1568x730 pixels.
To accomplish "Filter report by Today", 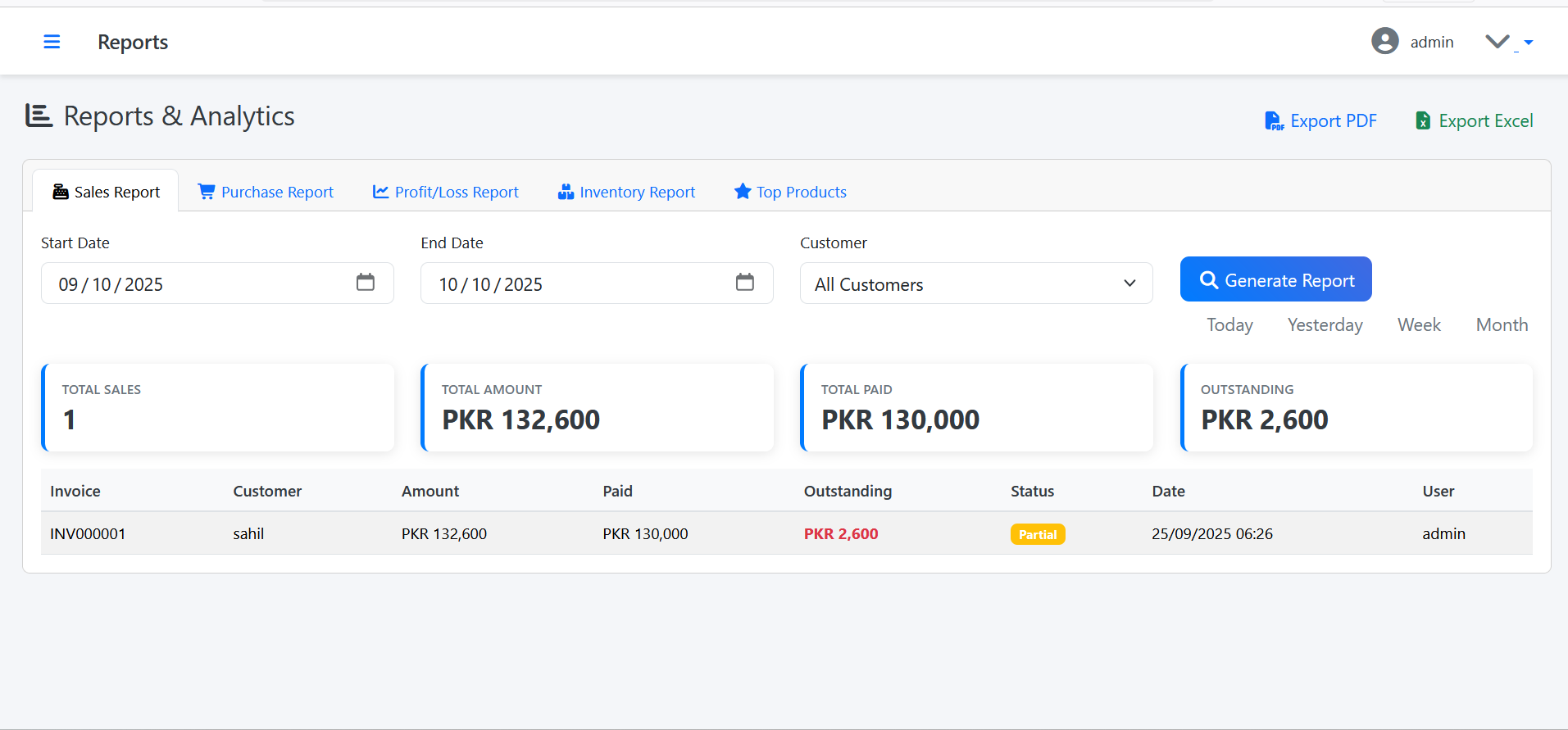I will (1229, 325).
